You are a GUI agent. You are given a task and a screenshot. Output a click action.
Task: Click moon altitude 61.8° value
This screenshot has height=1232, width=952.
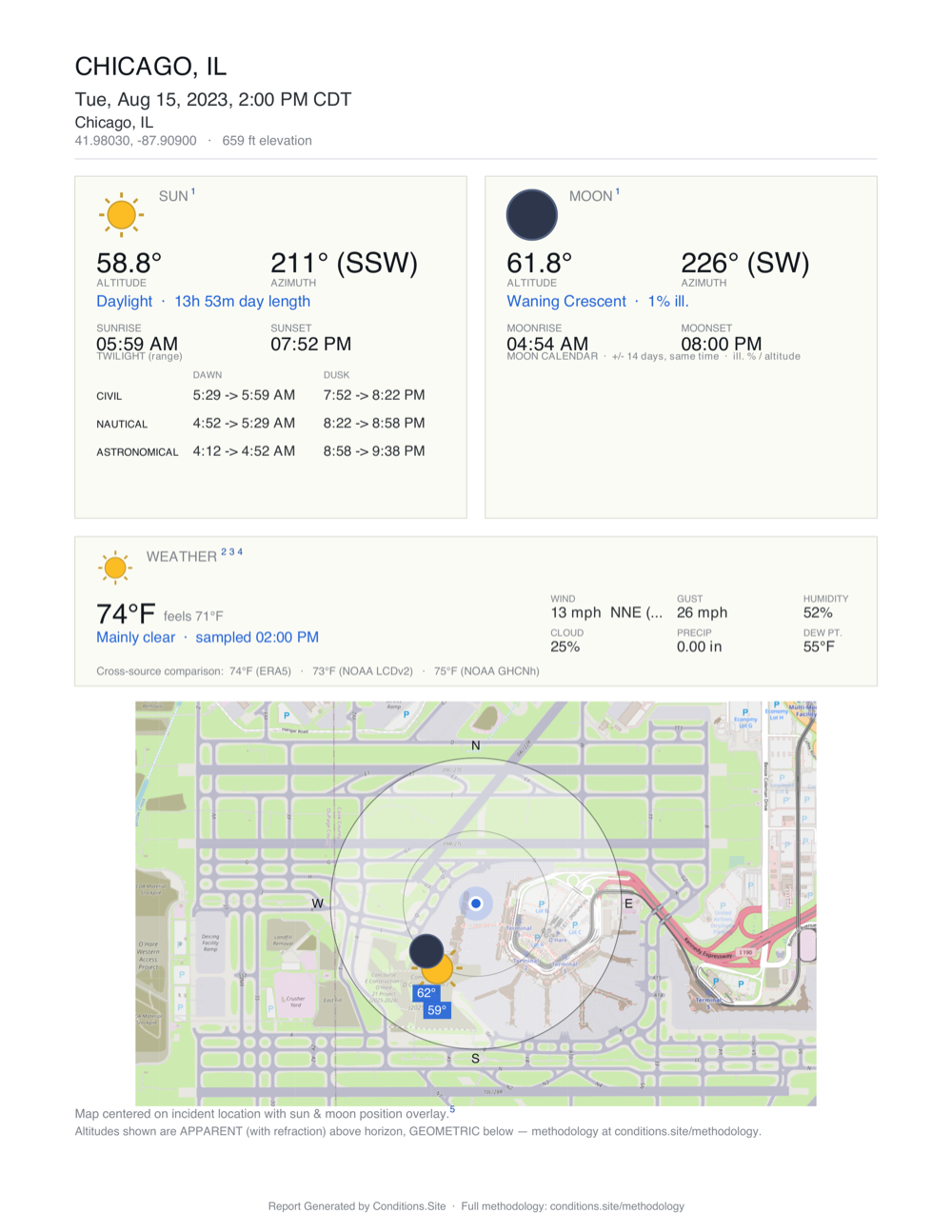tap(540, 263)
